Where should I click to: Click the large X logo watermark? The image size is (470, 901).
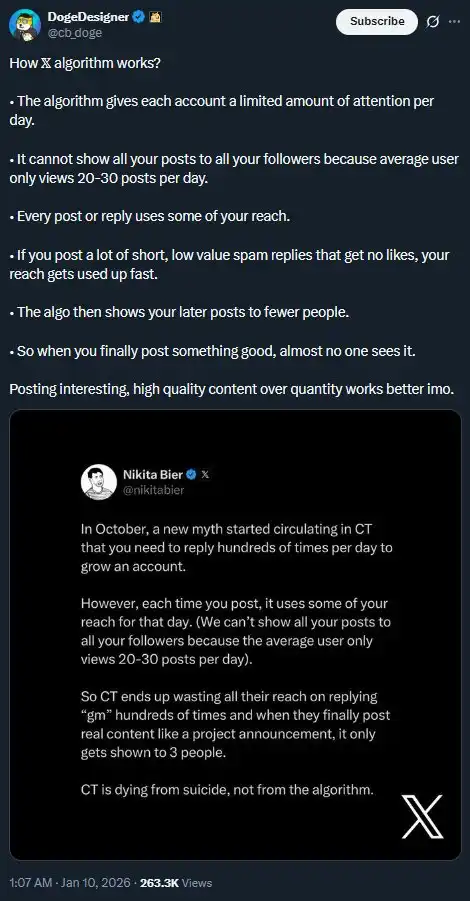coord(422,816)
